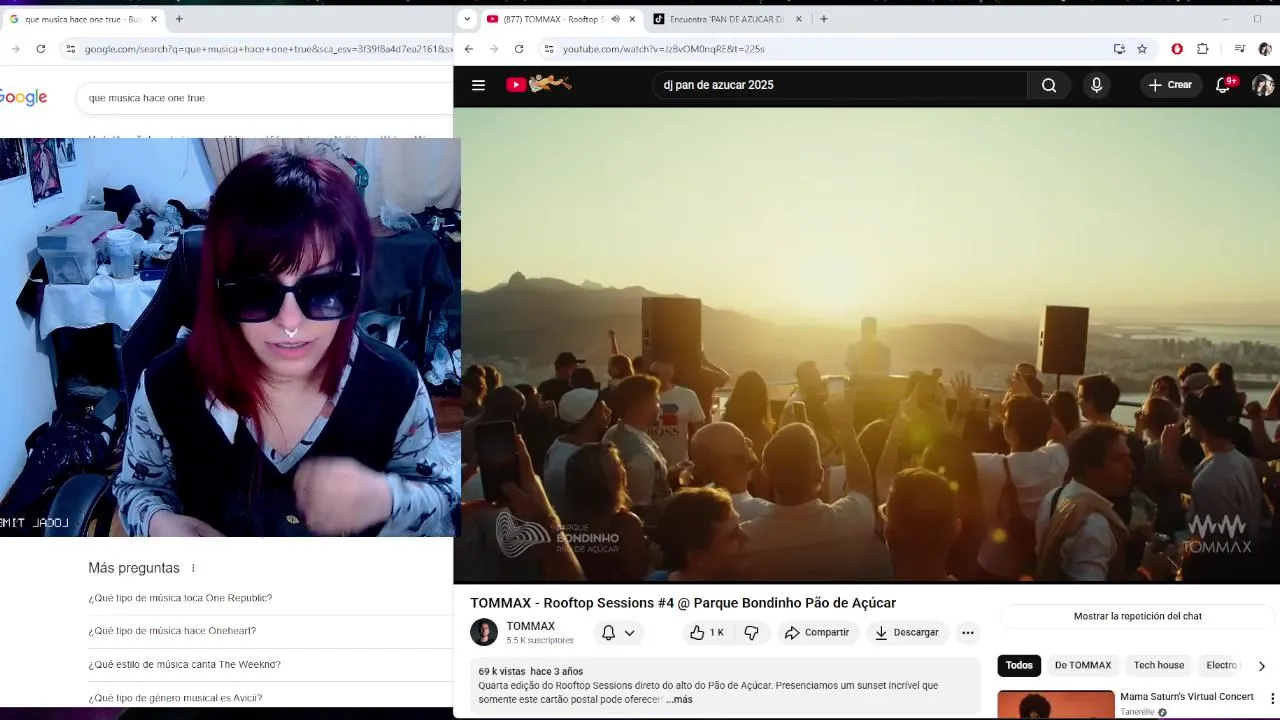The width and height of the screenshot is (1280, 720).
Task: Click the Crear button
Action: coord(1170,85)
